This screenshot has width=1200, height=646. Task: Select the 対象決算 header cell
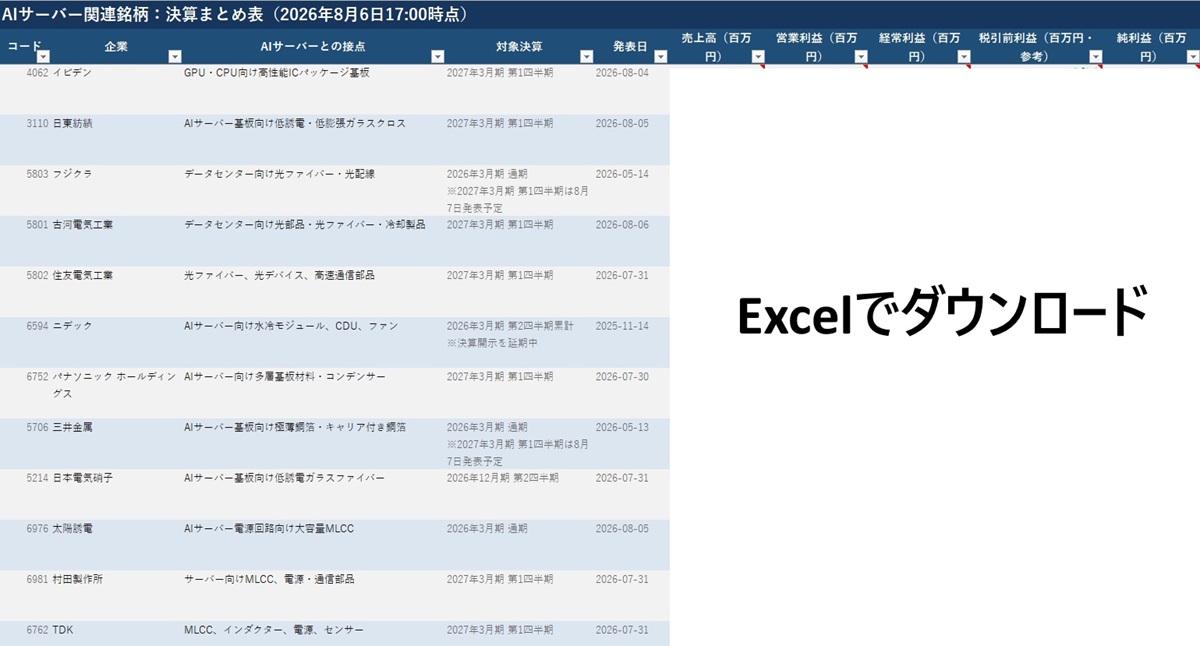pos(519,47)
